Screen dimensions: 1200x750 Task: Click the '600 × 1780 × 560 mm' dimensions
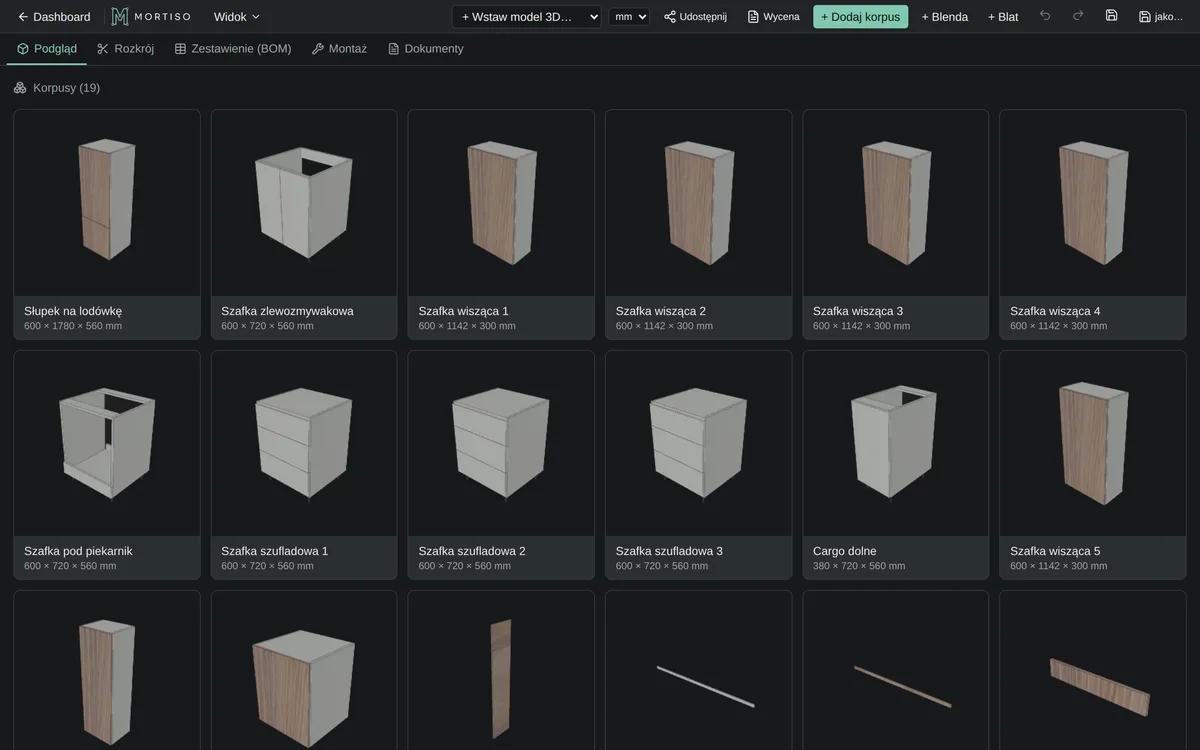73,326
